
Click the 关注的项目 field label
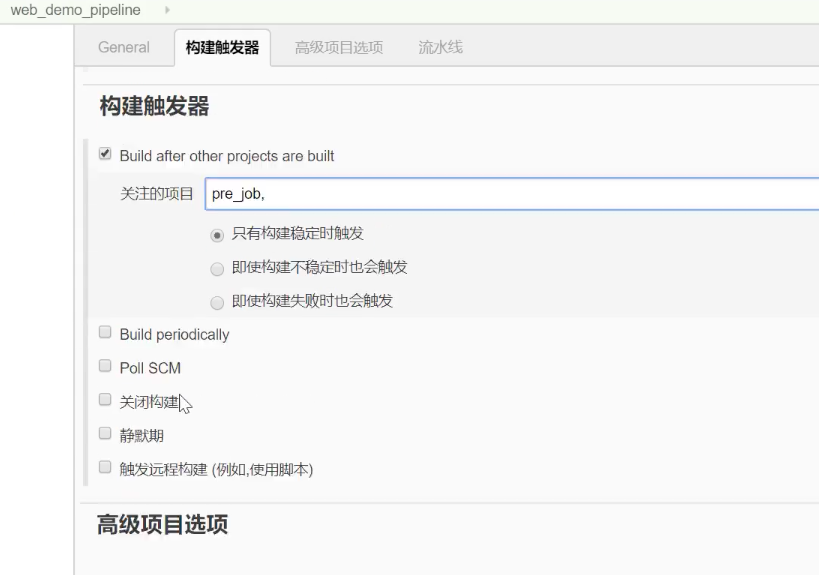point(157,194)
